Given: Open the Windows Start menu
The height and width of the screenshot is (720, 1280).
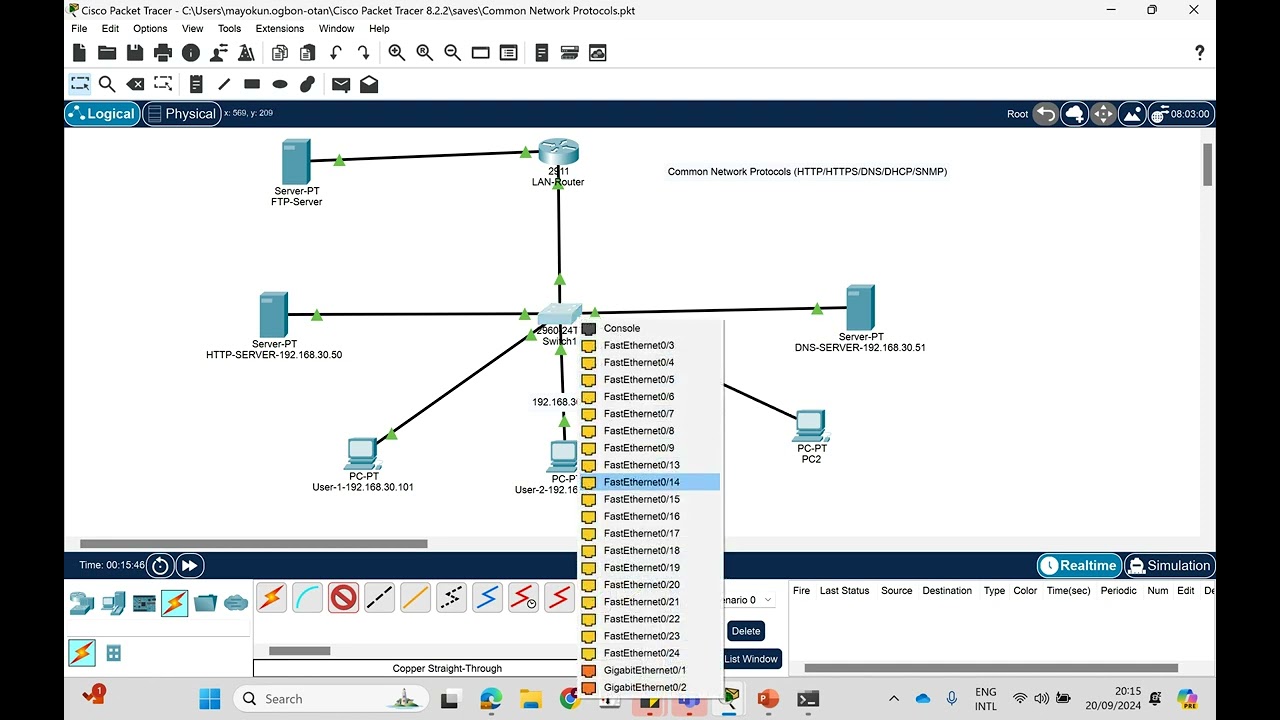Looking at the screenshot, I should [210, 698].
